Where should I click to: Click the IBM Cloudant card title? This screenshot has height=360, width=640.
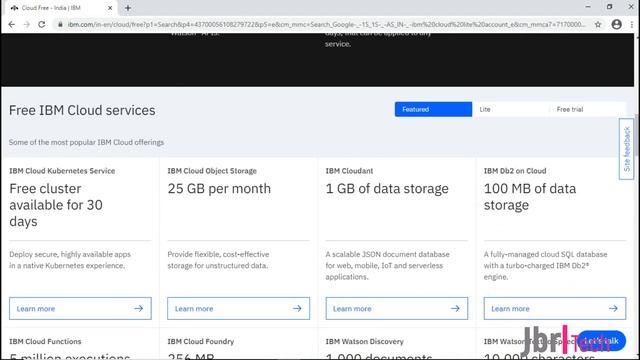point(349,171)
